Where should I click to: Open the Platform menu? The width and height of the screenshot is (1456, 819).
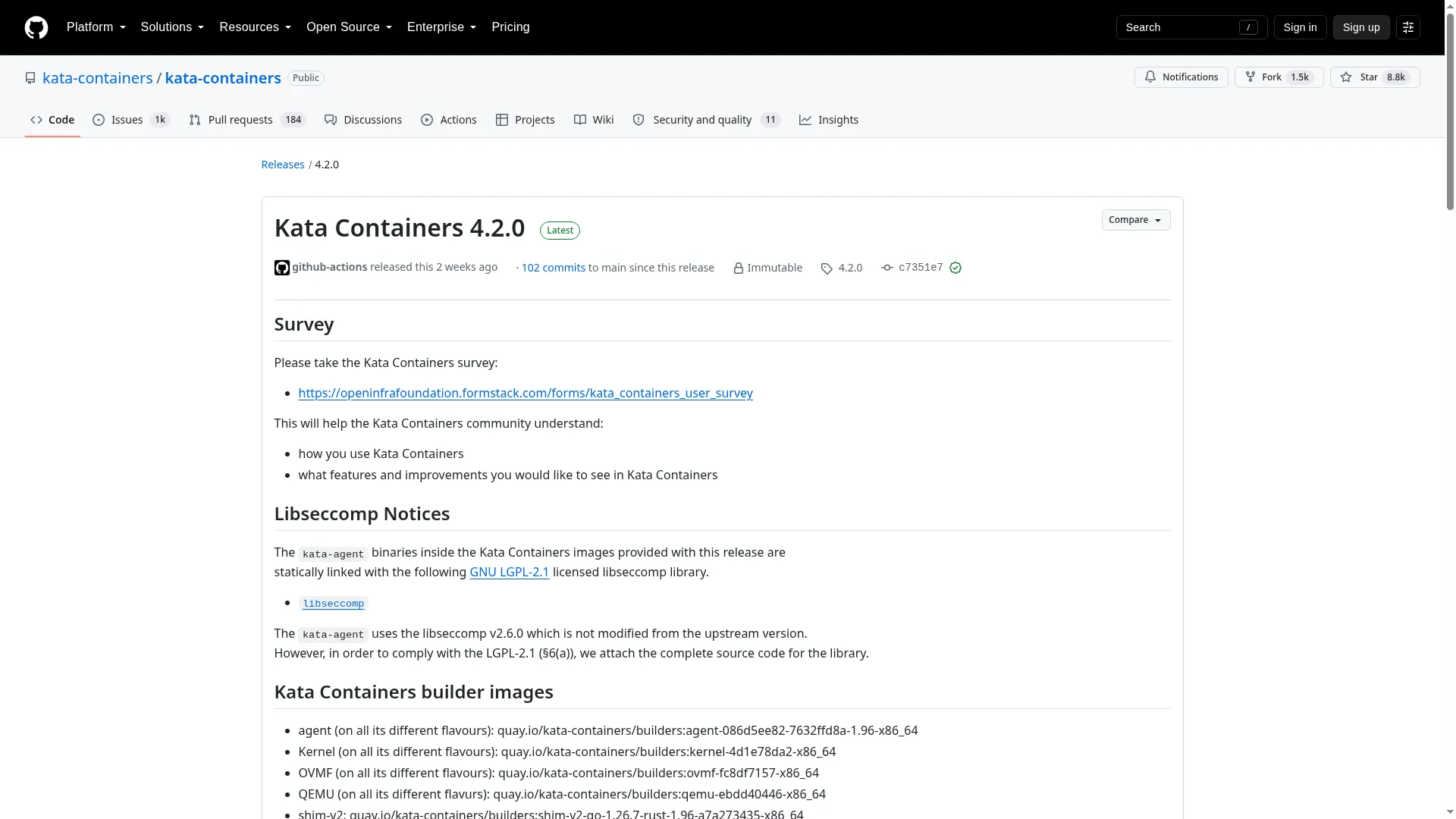pyautogui.click(x=96, y=27)
